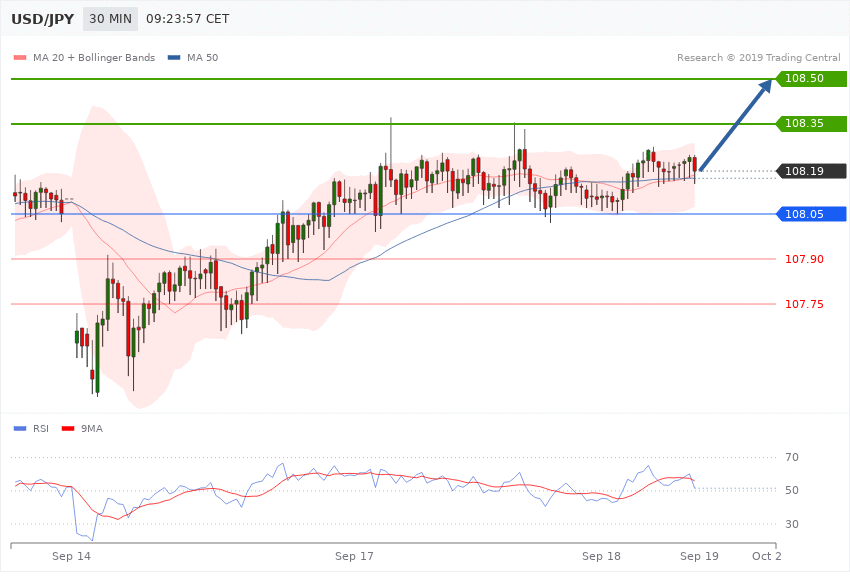Click the RSI 70 level label
The height and width of the screenshot is (576, 850).
click(792, 457)
